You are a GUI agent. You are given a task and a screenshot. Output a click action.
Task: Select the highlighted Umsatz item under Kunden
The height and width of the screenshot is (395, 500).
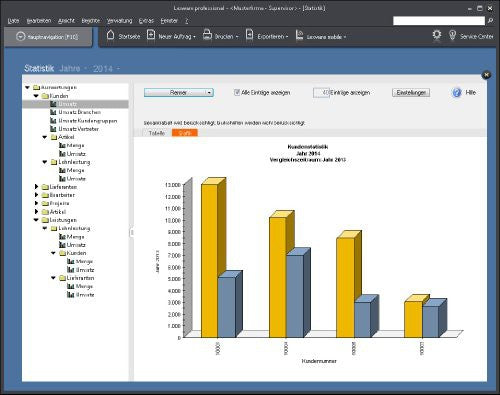coord(75,104)
